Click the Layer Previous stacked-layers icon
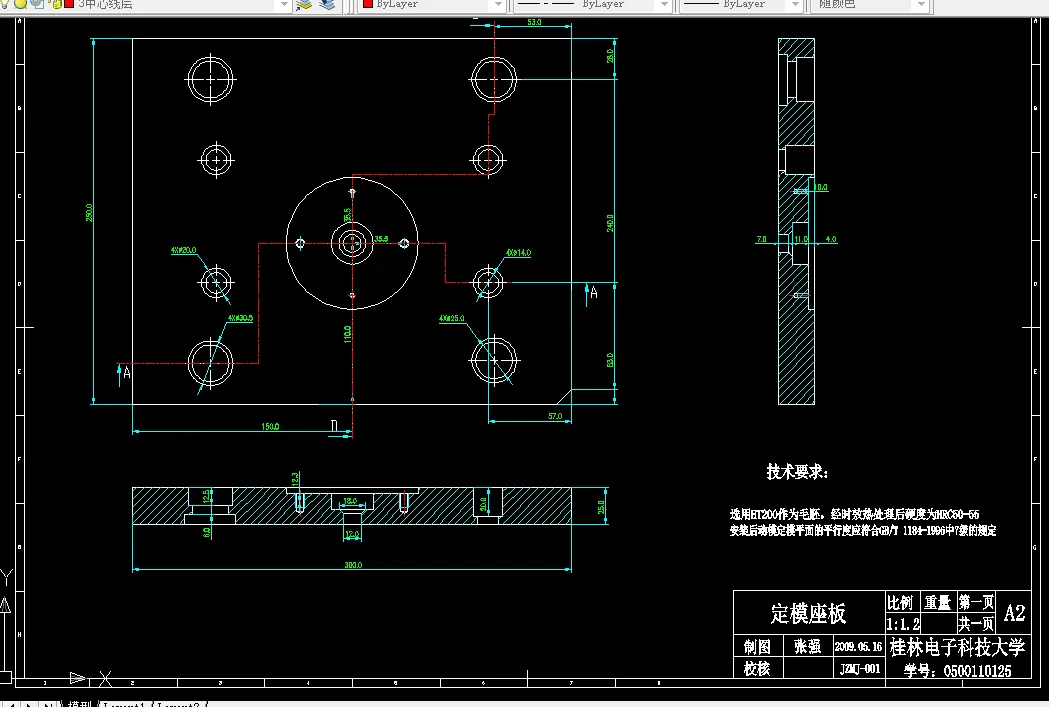The width and height of the screenshot is (1049, 707). (327, 5)
